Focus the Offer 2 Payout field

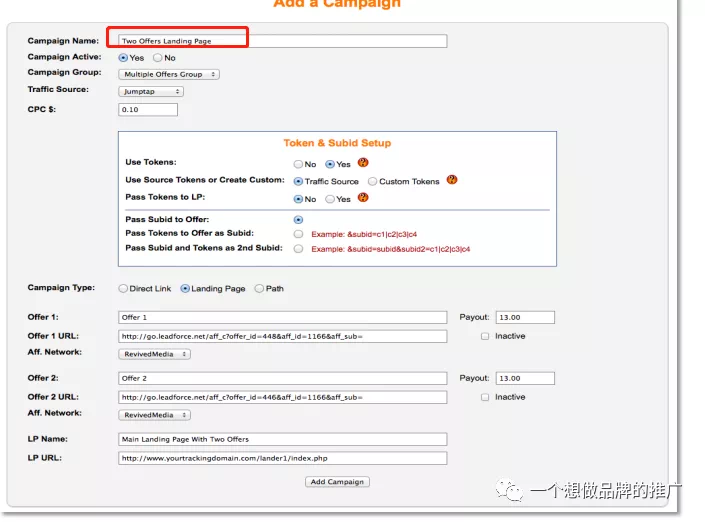525,379
